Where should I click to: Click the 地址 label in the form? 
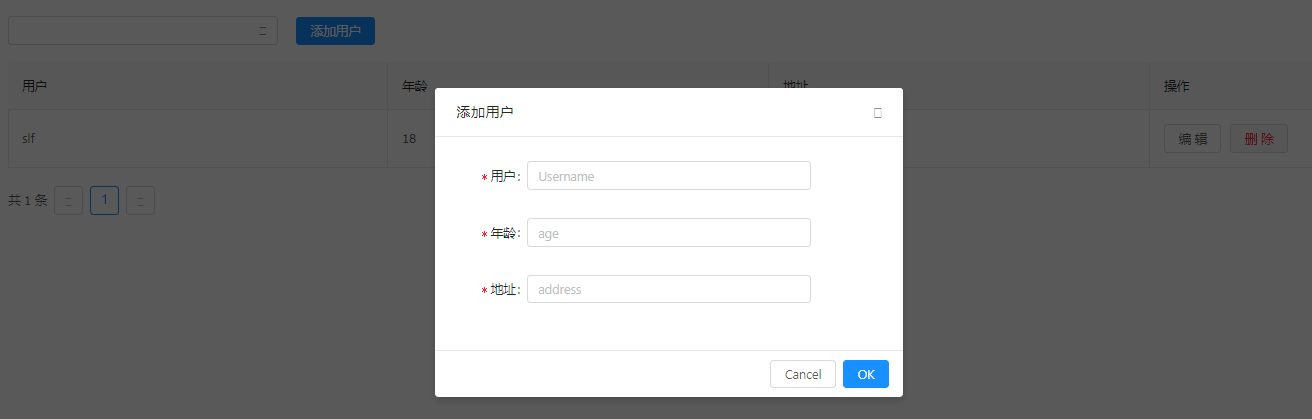(504, 290)
